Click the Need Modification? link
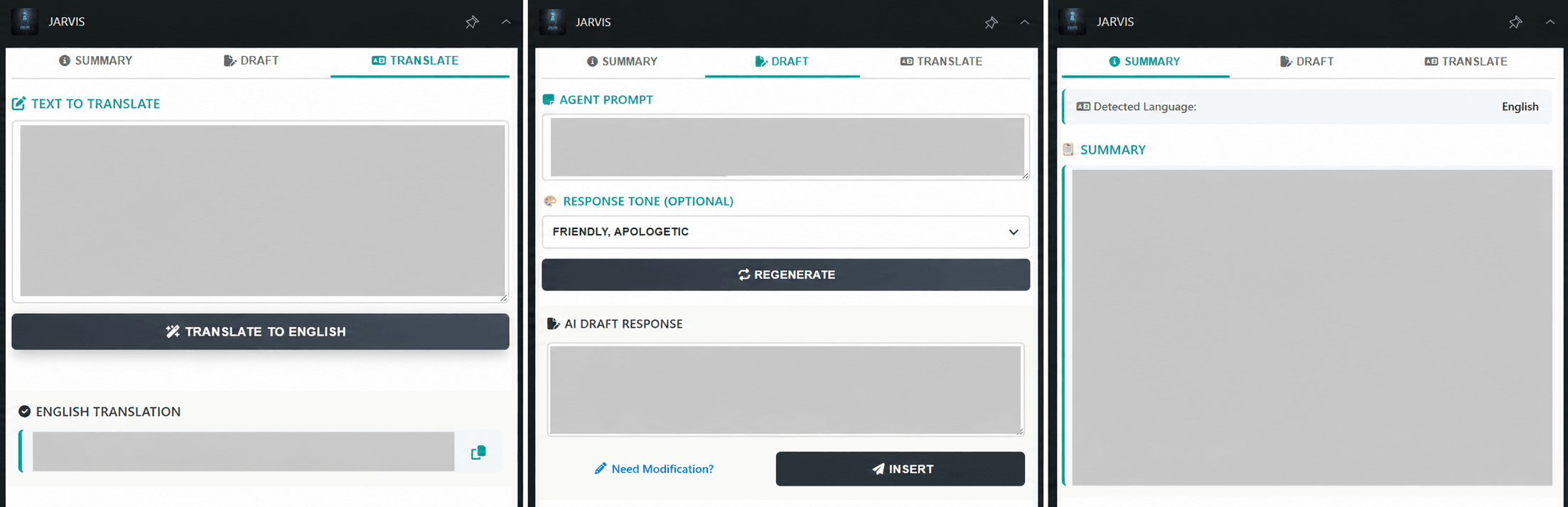Image resolution: width=1568 pixels, height=507 pixels. click(654, 469)
